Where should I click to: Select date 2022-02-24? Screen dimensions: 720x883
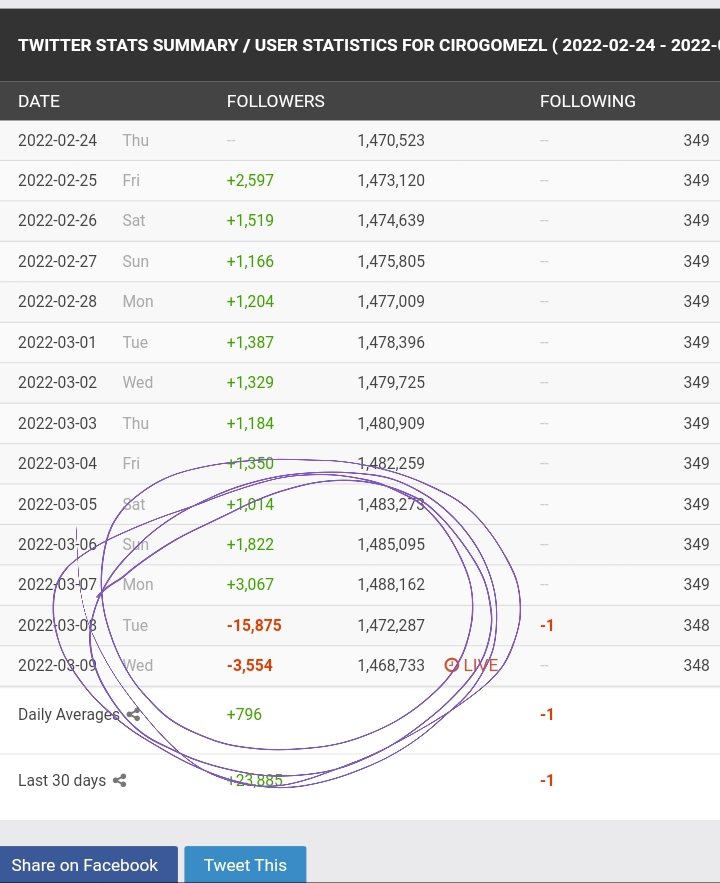[57, 140]
